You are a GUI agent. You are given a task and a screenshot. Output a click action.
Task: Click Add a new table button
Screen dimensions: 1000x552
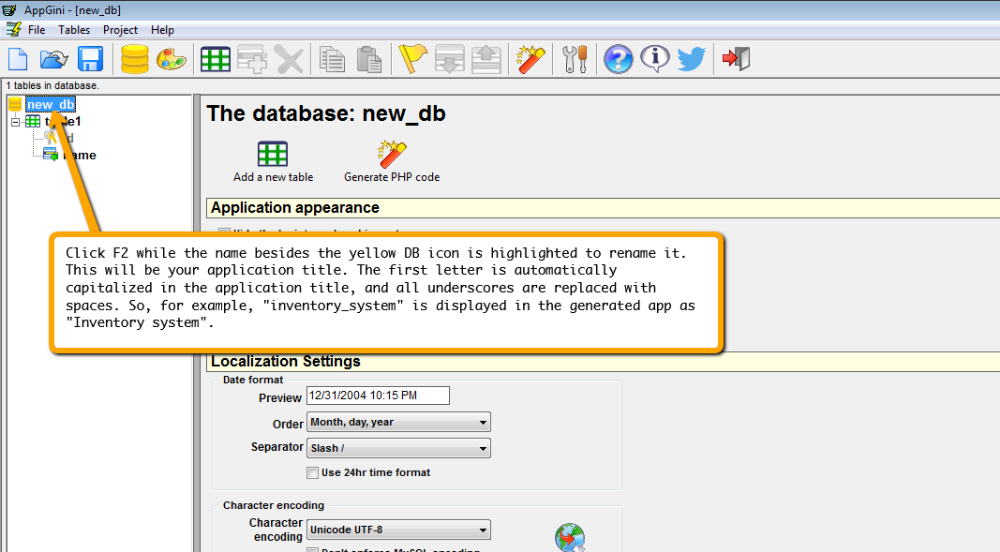(273, 163)
